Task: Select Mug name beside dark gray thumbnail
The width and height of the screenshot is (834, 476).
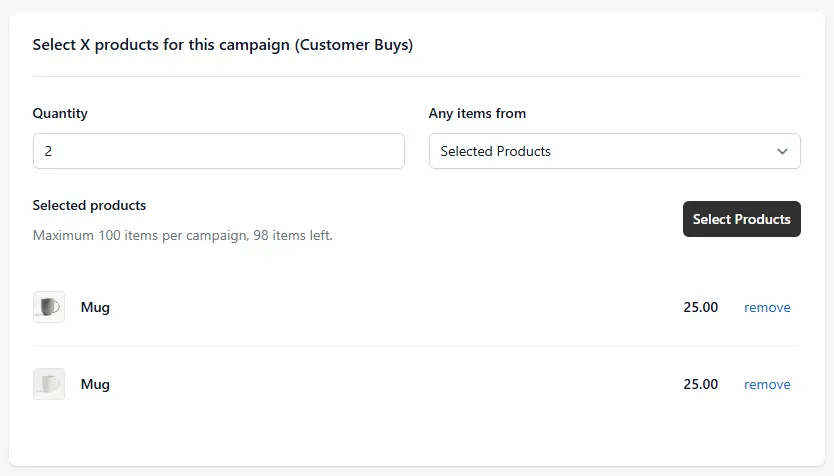Action: click(95, 307)
